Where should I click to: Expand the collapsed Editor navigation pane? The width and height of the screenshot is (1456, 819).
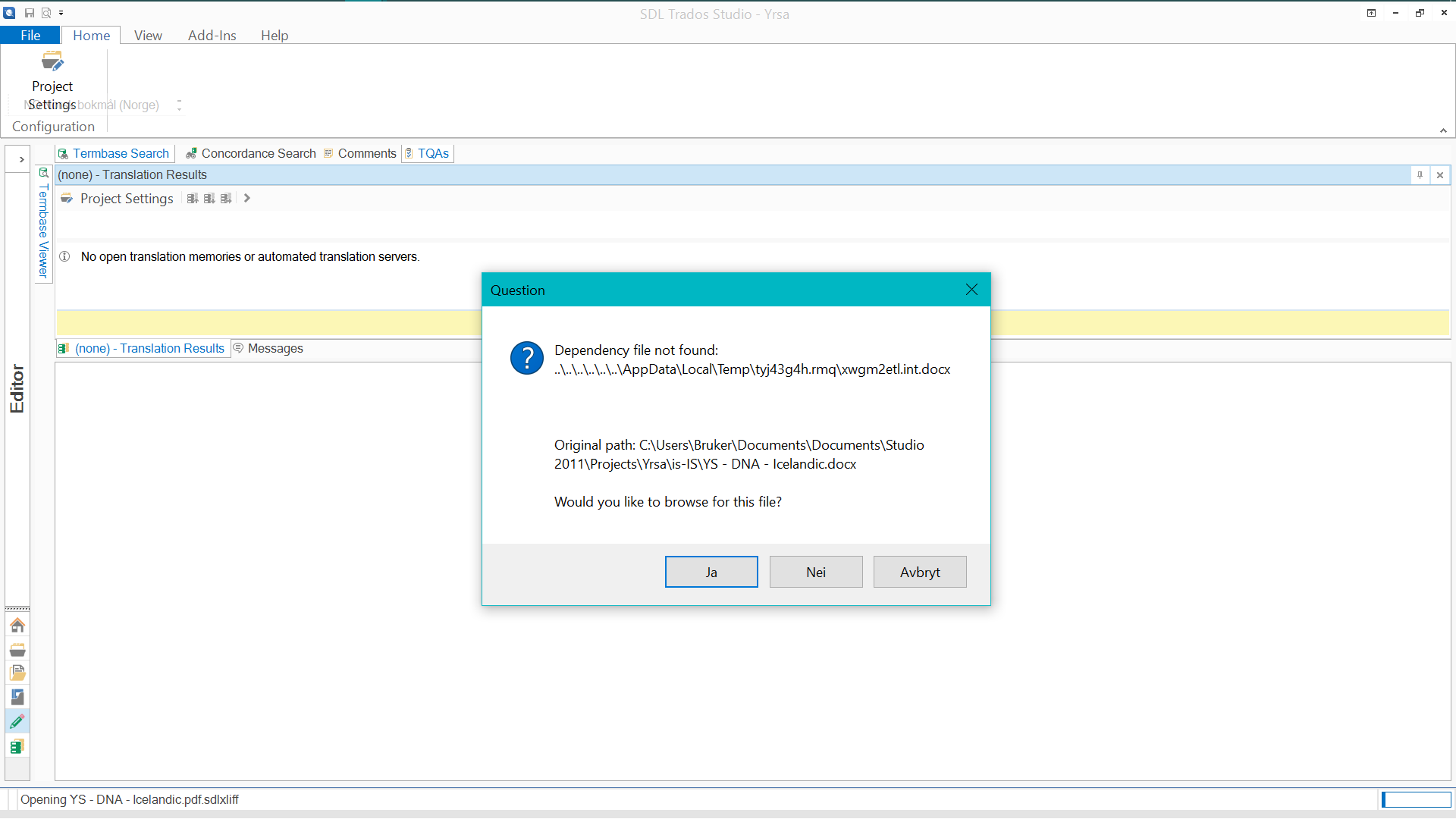pos(21,159)
